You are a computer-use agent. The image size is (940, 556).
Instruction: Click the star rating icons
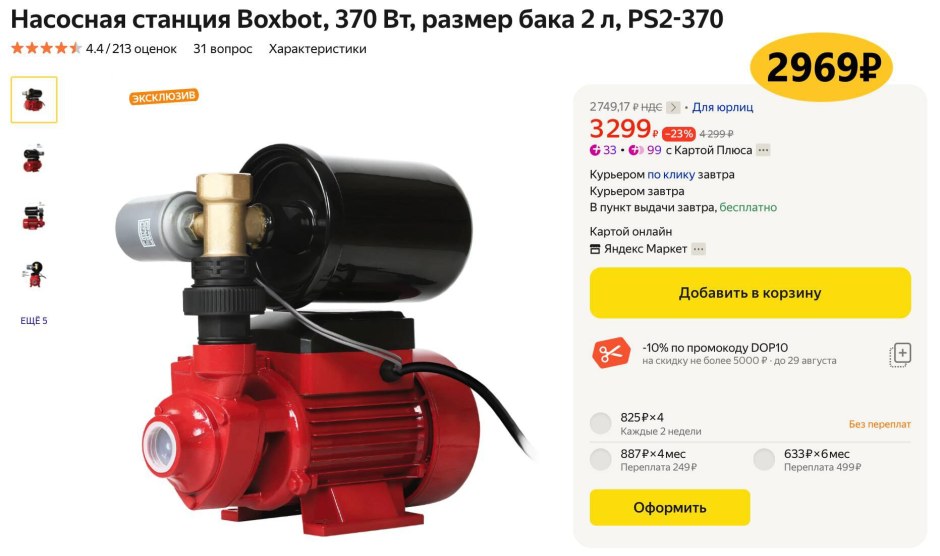click(x=46, y=49)
